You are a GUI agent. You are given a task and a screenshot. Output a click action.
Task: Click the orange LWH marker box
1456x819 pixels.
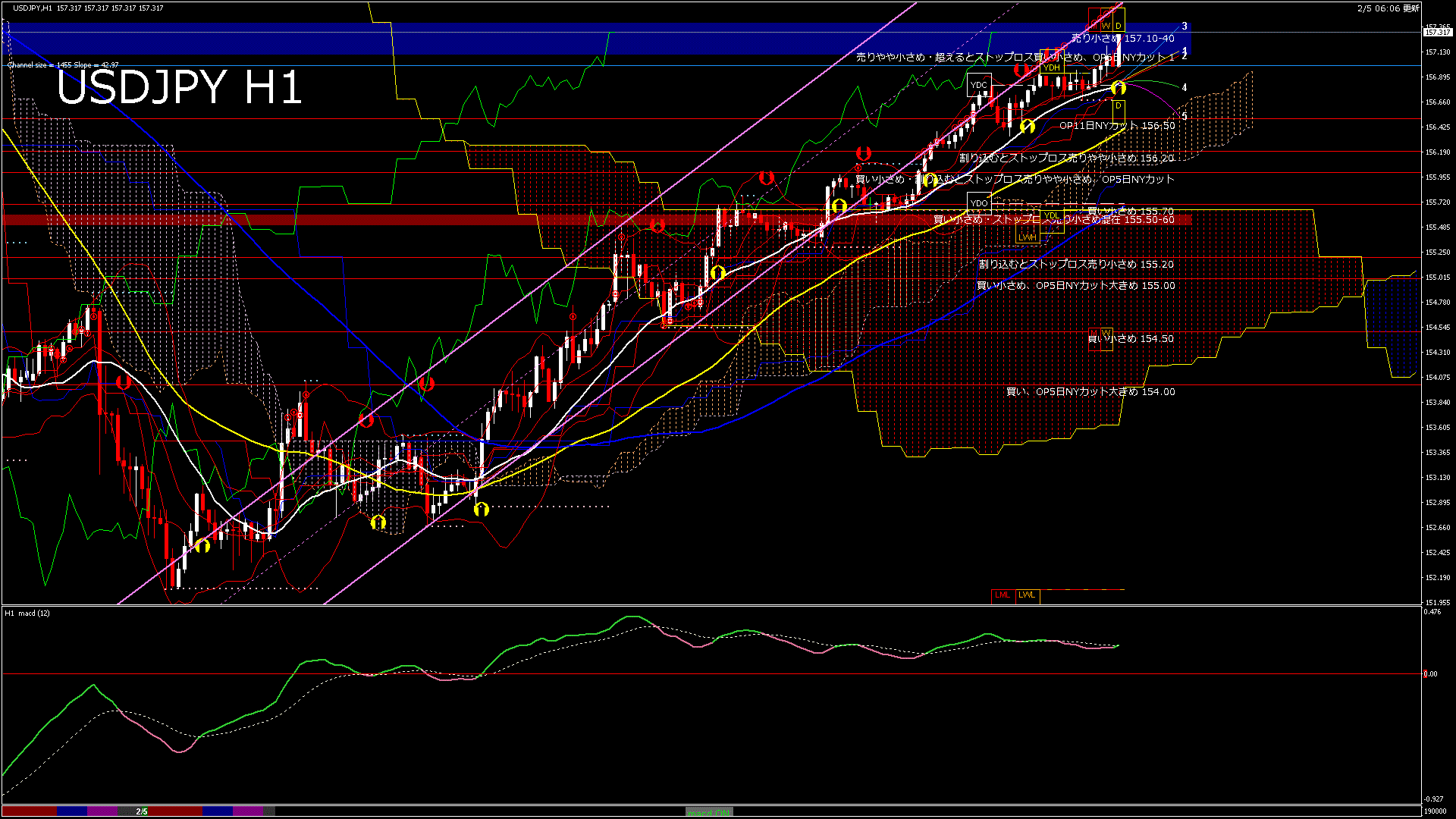point(1028,237)
